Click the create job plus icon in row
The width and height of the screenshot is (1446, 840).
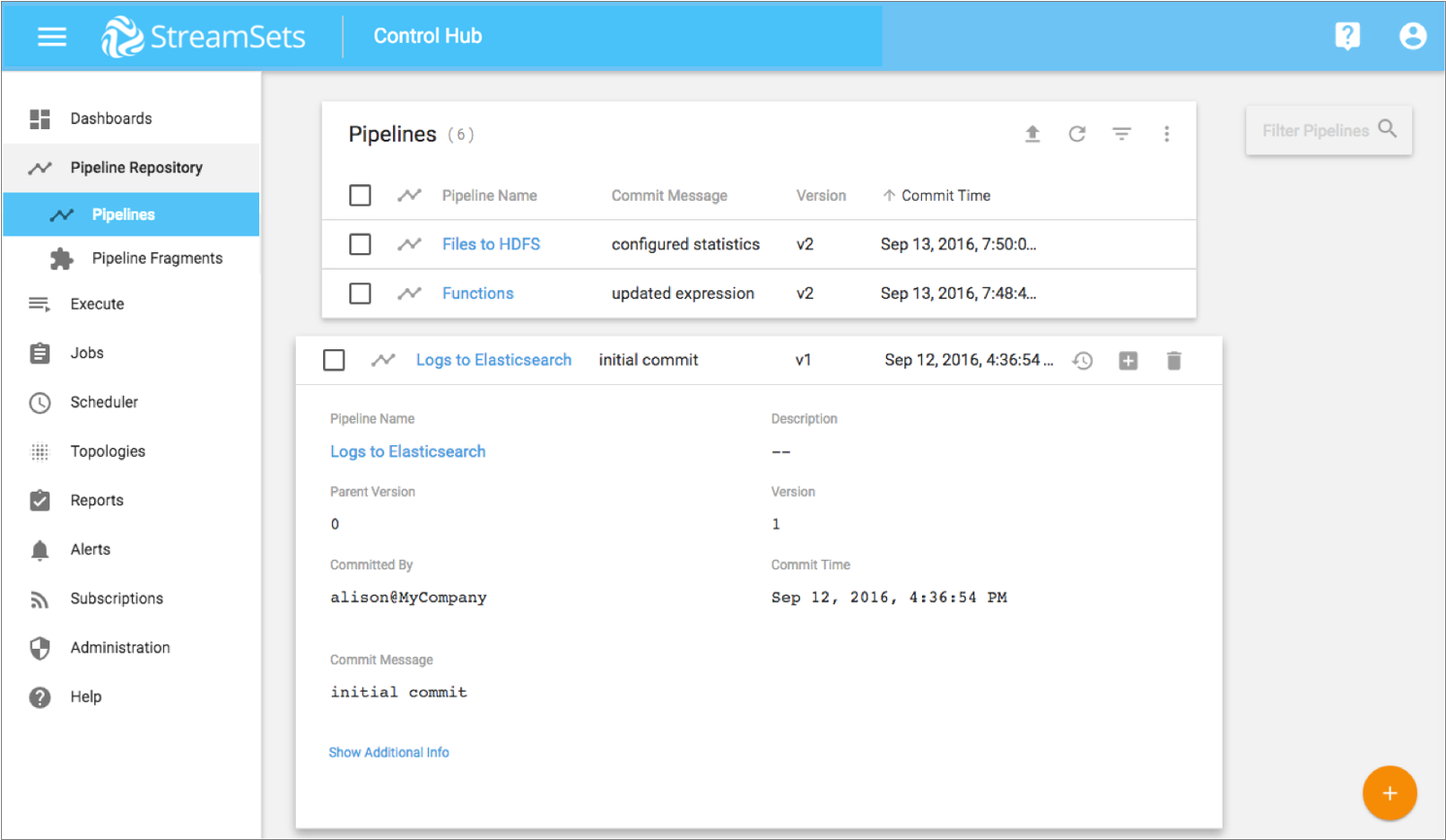pyautogui.click(x=1128, y=361)
